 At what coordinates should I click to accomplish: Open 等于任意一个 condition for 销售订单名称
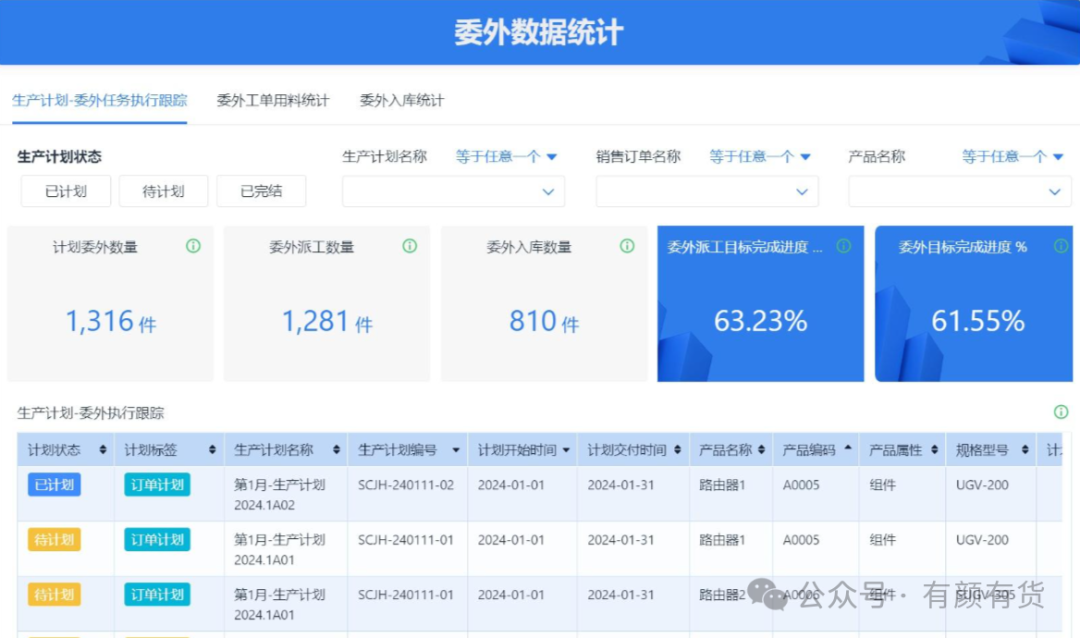coord(760,157)
